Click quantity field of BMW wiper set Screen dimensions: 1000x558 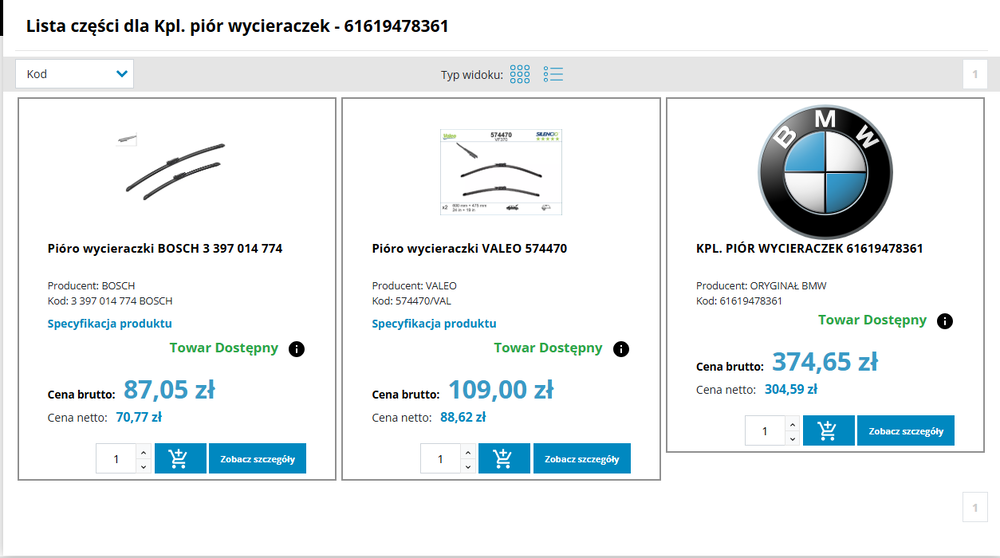(765, 430)
